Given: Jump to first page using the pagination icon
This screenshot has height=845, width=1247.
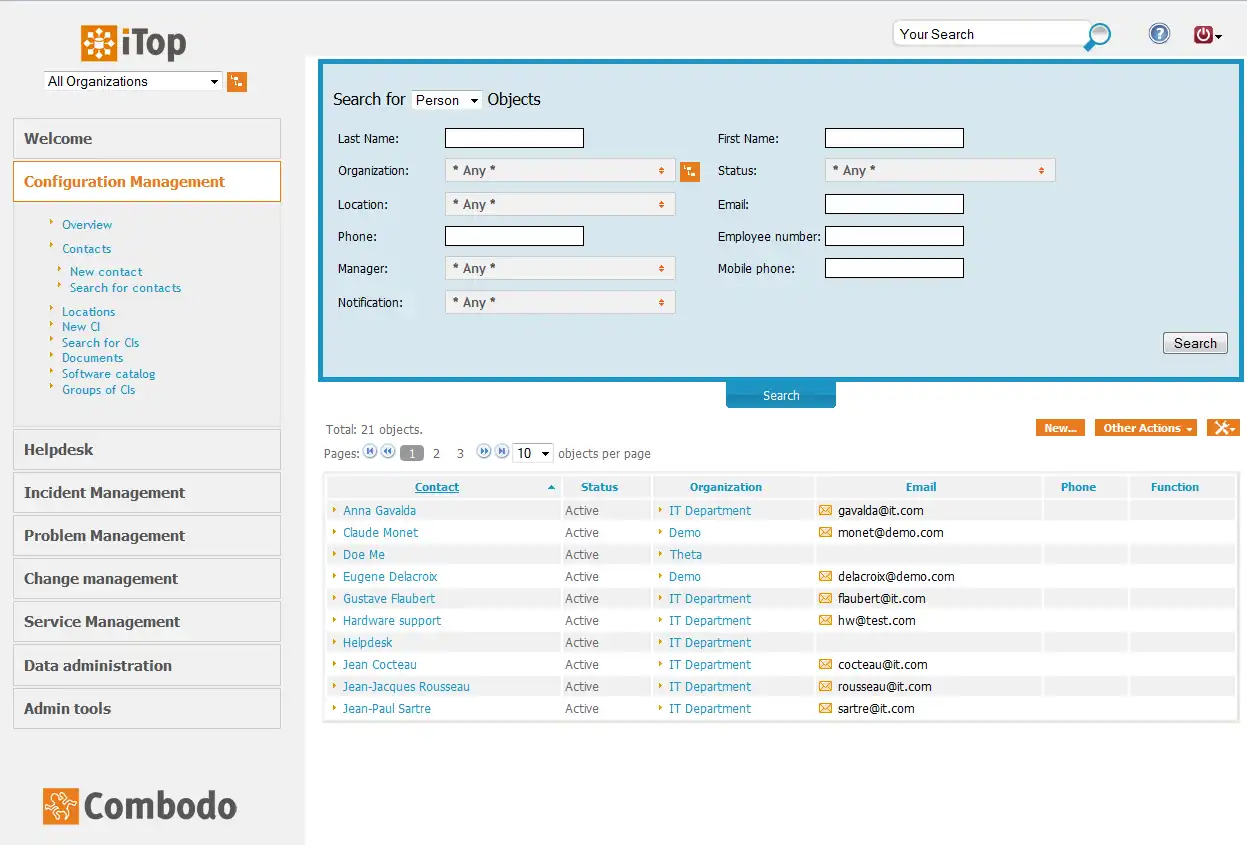Looking at the screenshot, I should click(x=369, y=452).
